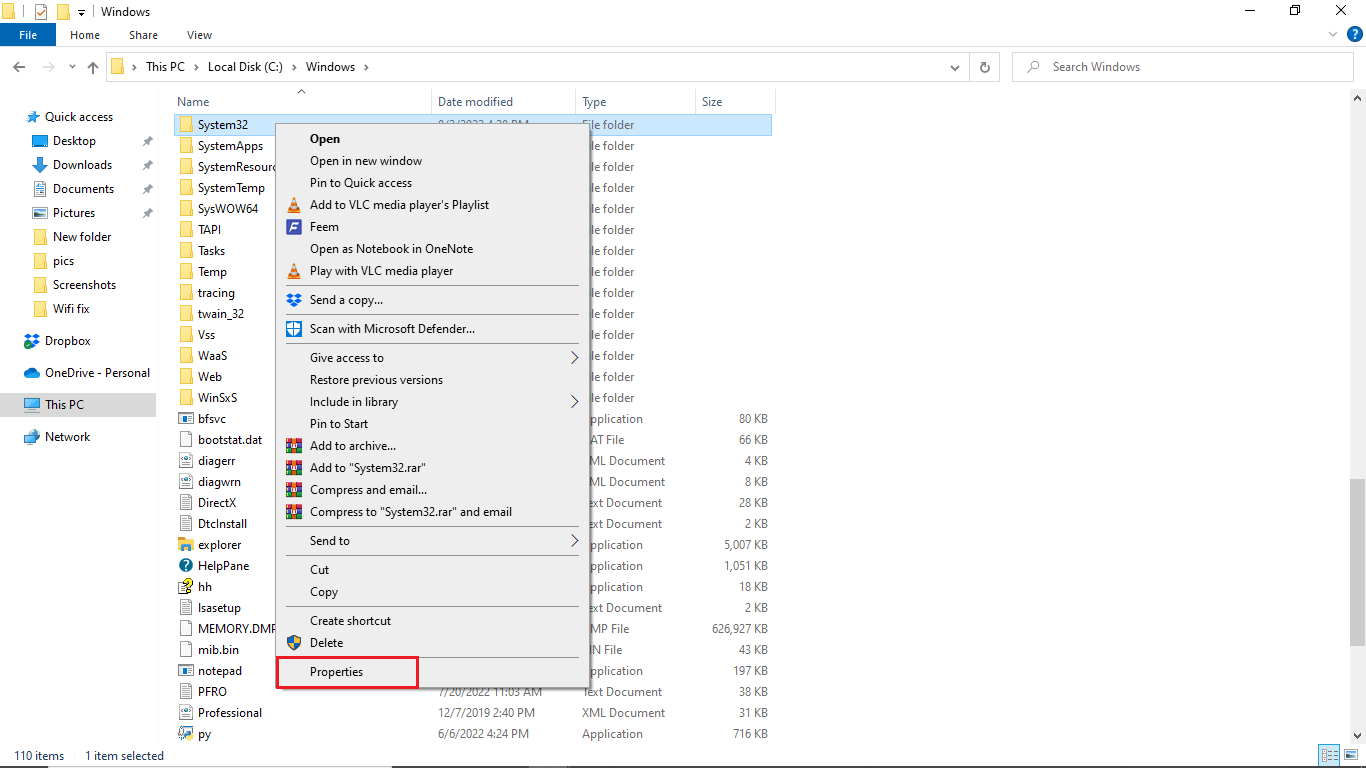
Task: Click the Up one level arrow
Action: pyautogui.click(x=93, y=67)
